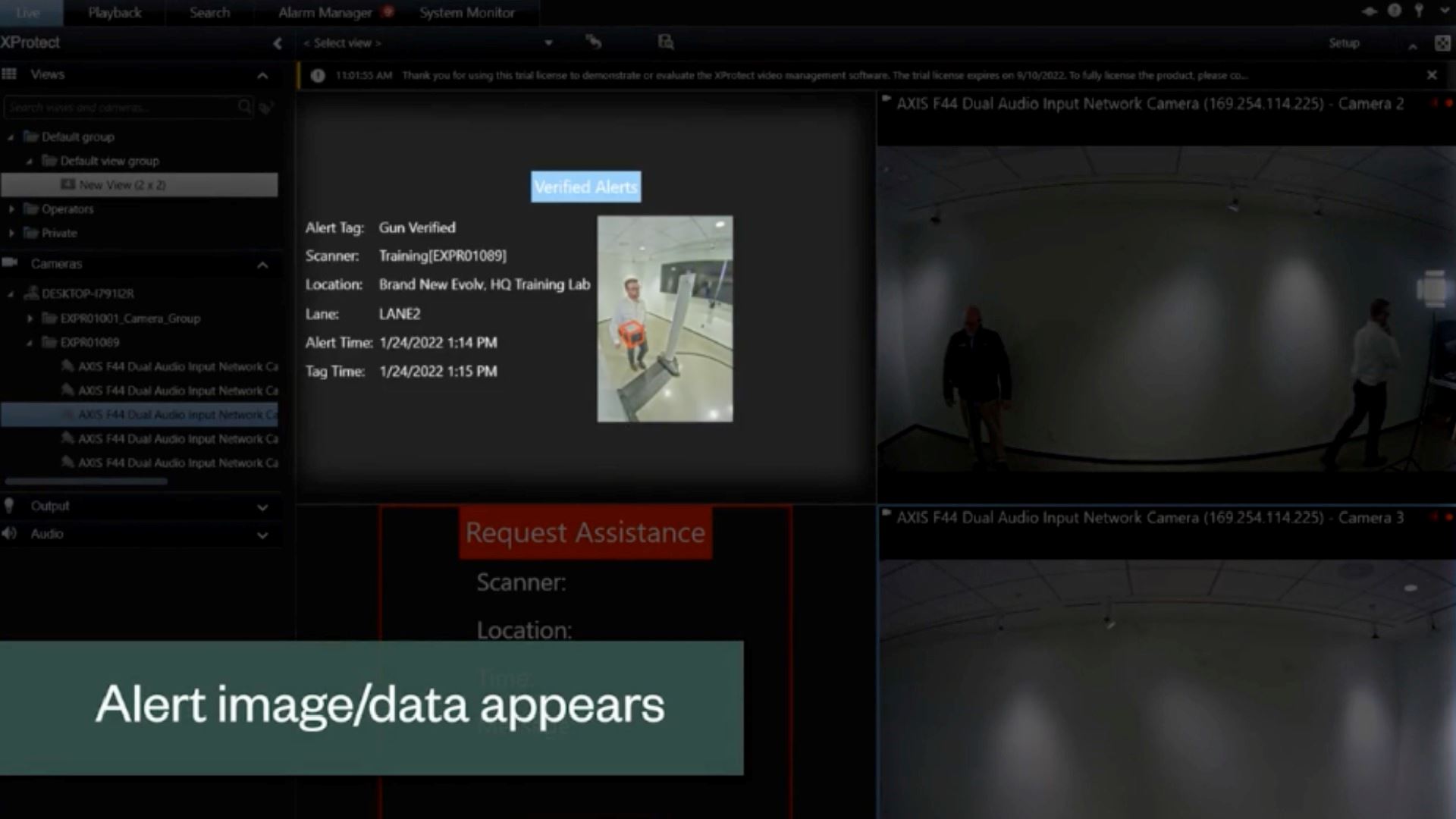
Task: Expand EXPR01001_Camera_Group folder
Action: point(30,318)
